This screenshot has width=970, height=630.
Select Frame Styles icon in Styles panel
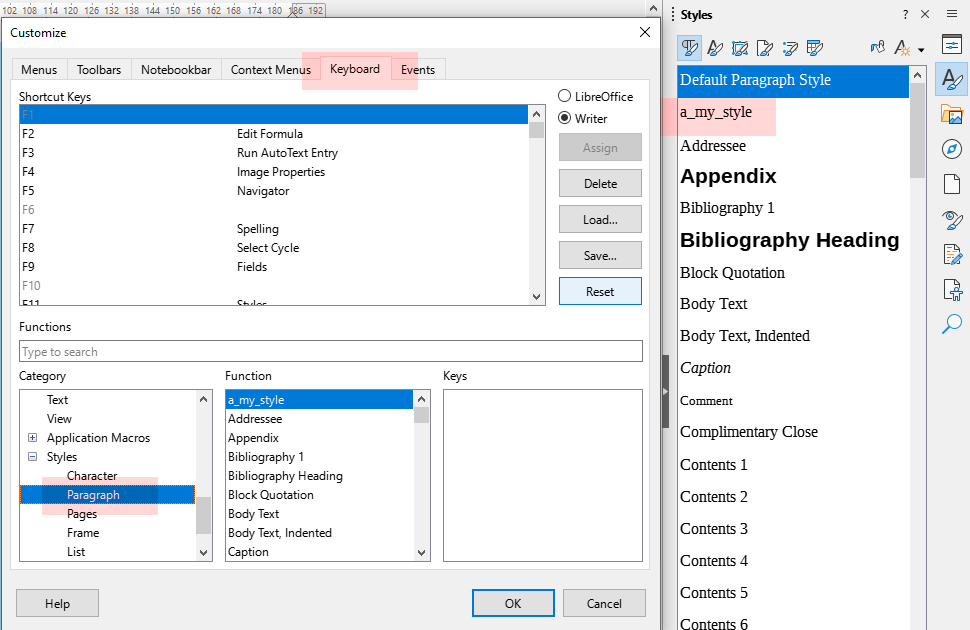[x=740, y=48]
